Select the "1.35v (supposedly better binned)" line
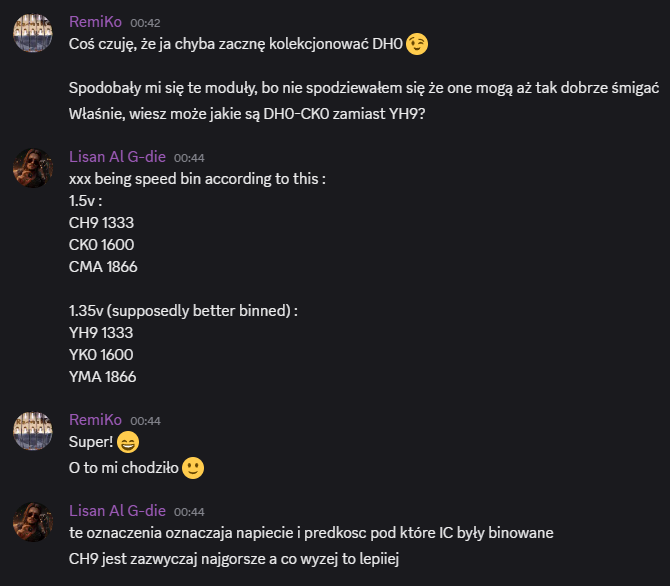This screenshot has width=670, height=586. pos(183,311)
